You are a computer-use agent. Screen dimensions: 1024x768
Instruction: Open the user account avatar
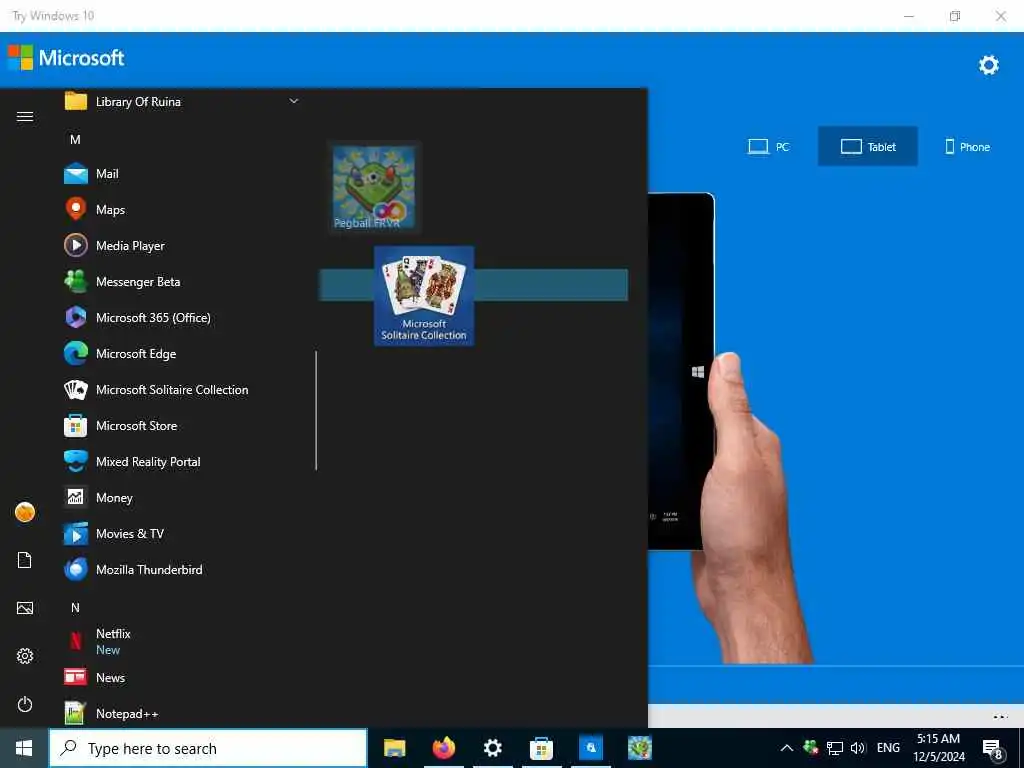point(25,512)
